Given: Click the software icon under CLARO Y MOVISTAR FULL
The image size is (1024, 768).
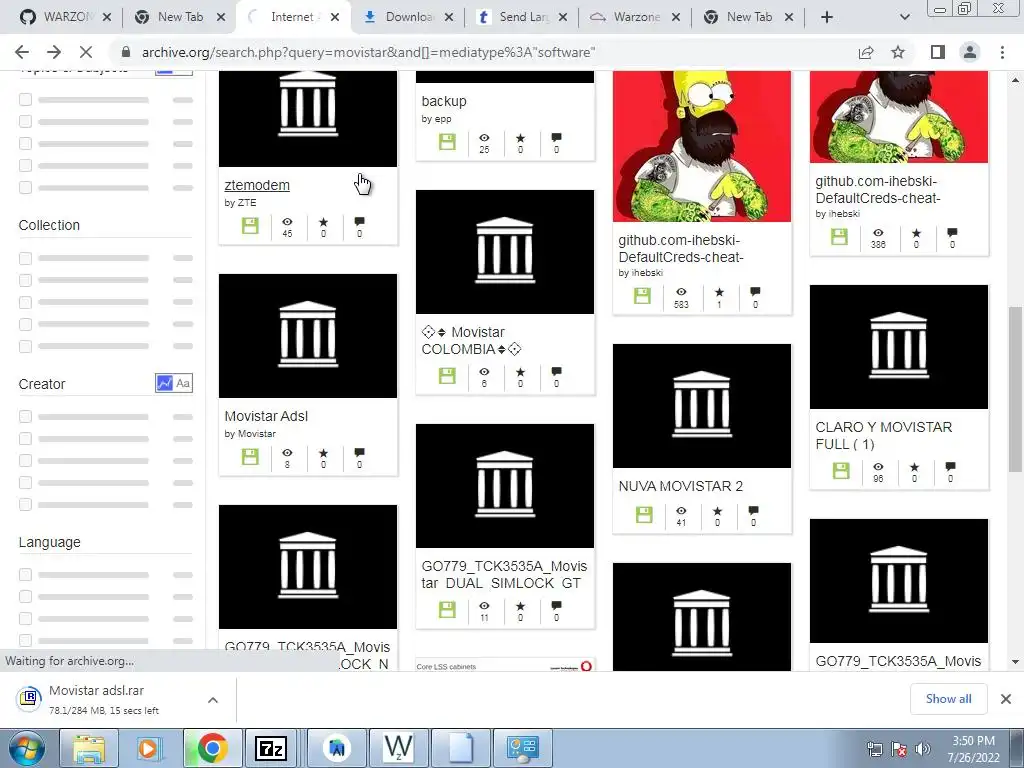Looking at the screenshot, I should pyautogui.click(x=840, y=470).
